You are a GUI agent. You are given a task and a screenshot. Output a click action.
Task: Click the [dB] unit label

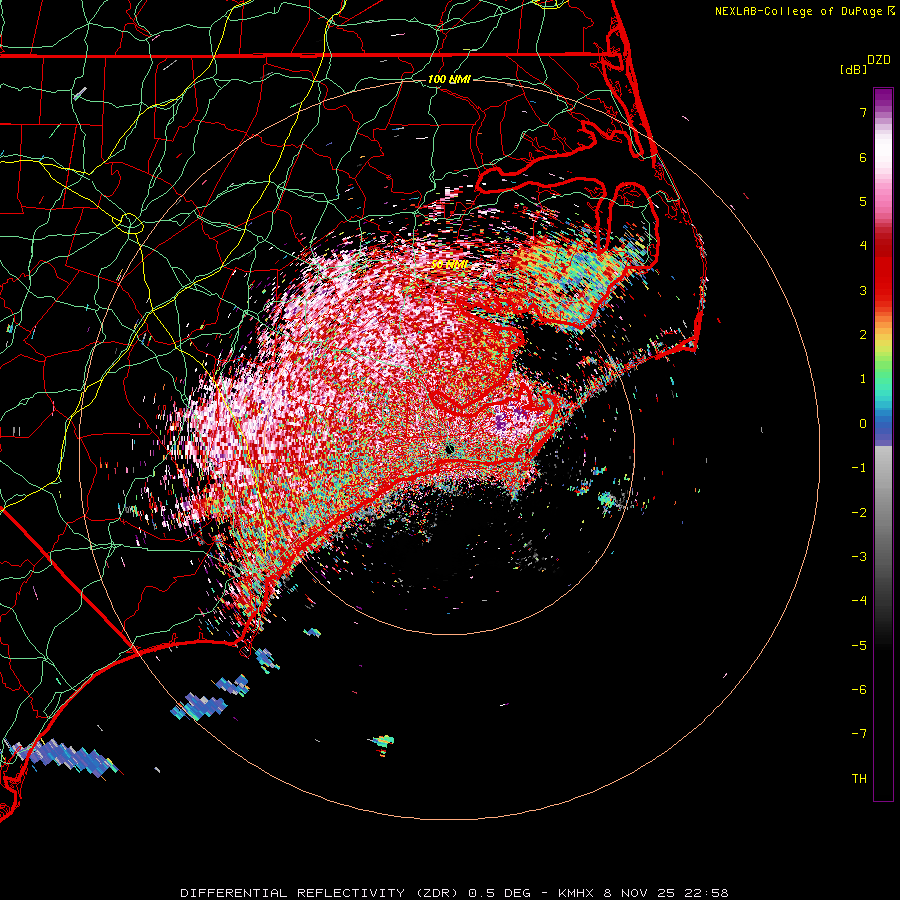(x=854, y=69)
